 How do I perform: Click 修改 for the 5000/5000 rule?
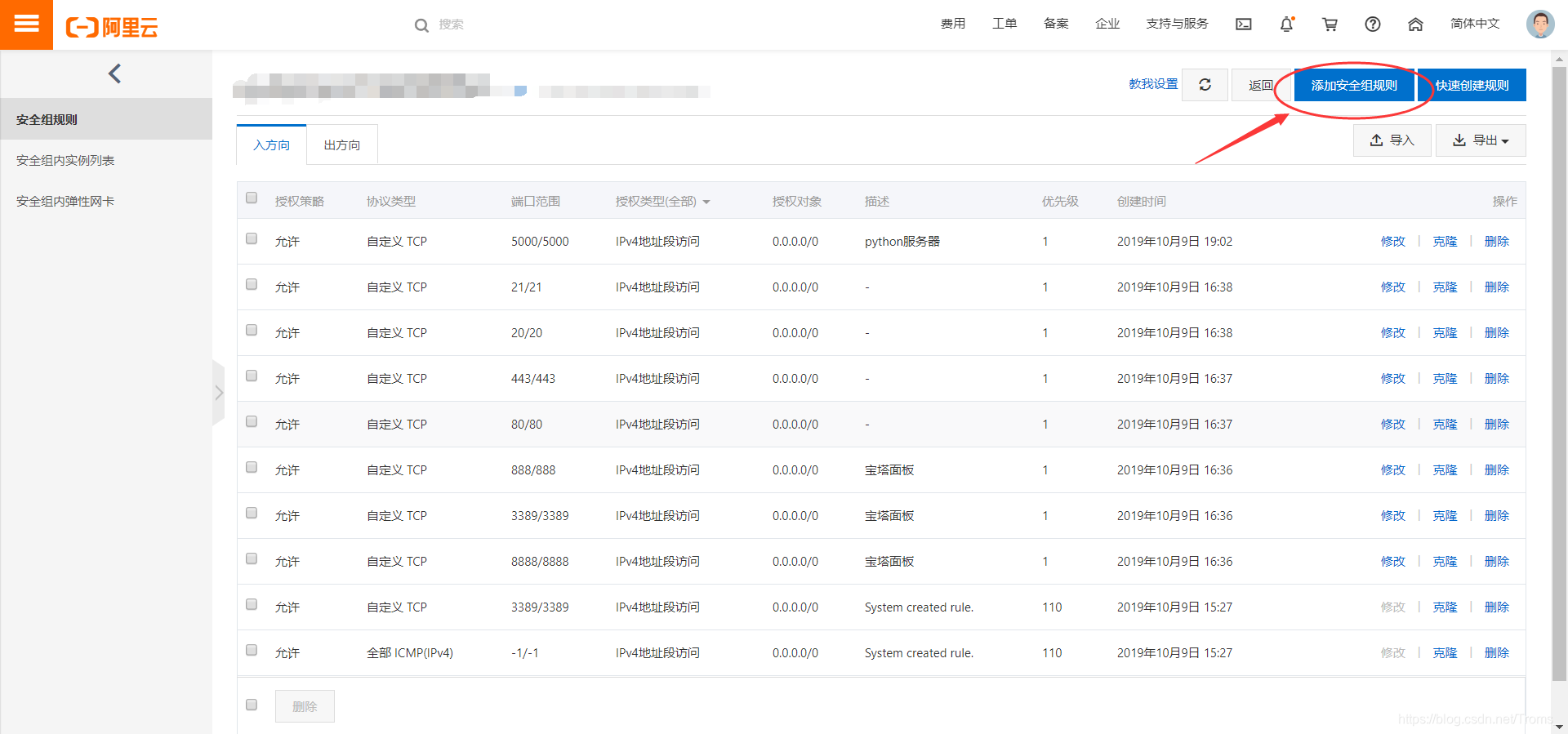pos(1393,242)
